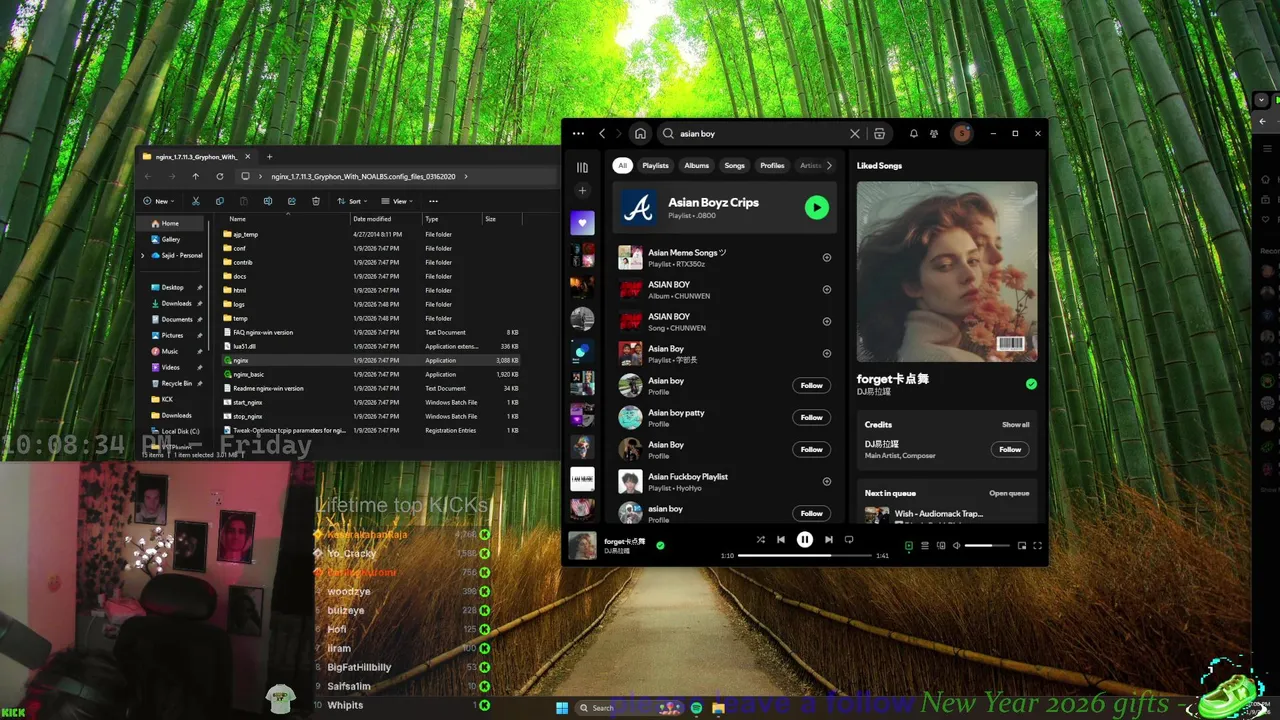Open File Explorer See more menu
This screenshot has width=1280, height=720.
(433, 201)
